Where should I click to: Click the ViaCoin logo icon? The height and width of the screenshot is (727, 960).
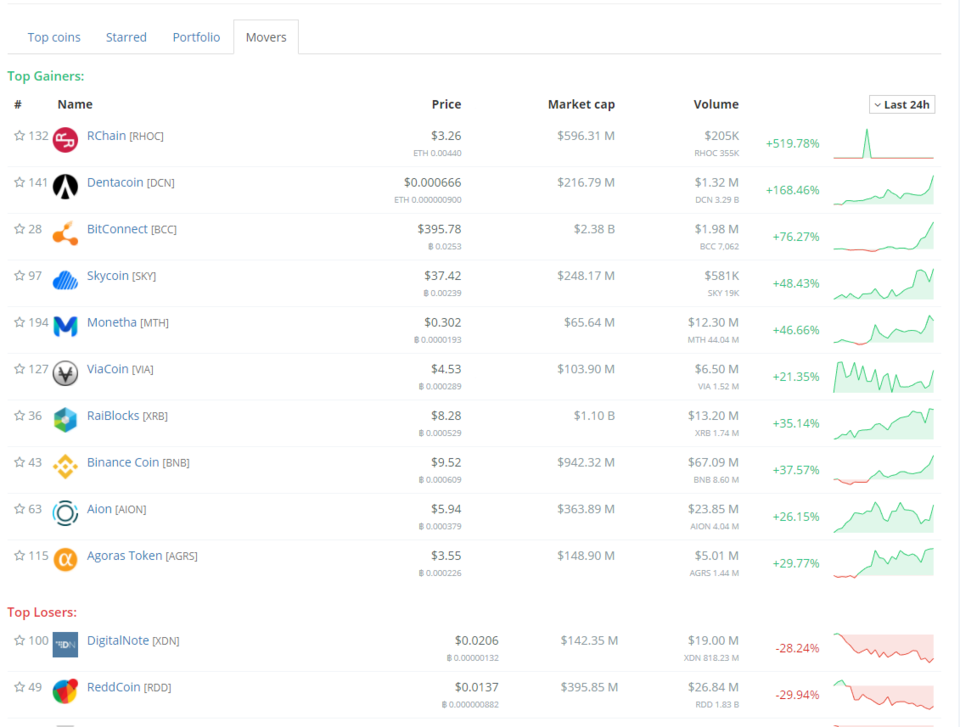65,373
